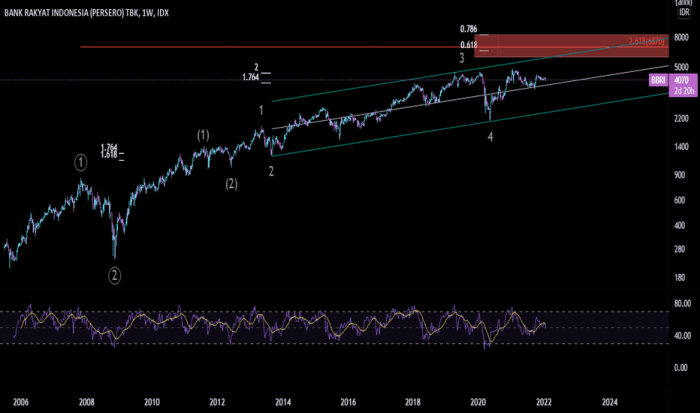Click the BBRI ticker price label

657,80
